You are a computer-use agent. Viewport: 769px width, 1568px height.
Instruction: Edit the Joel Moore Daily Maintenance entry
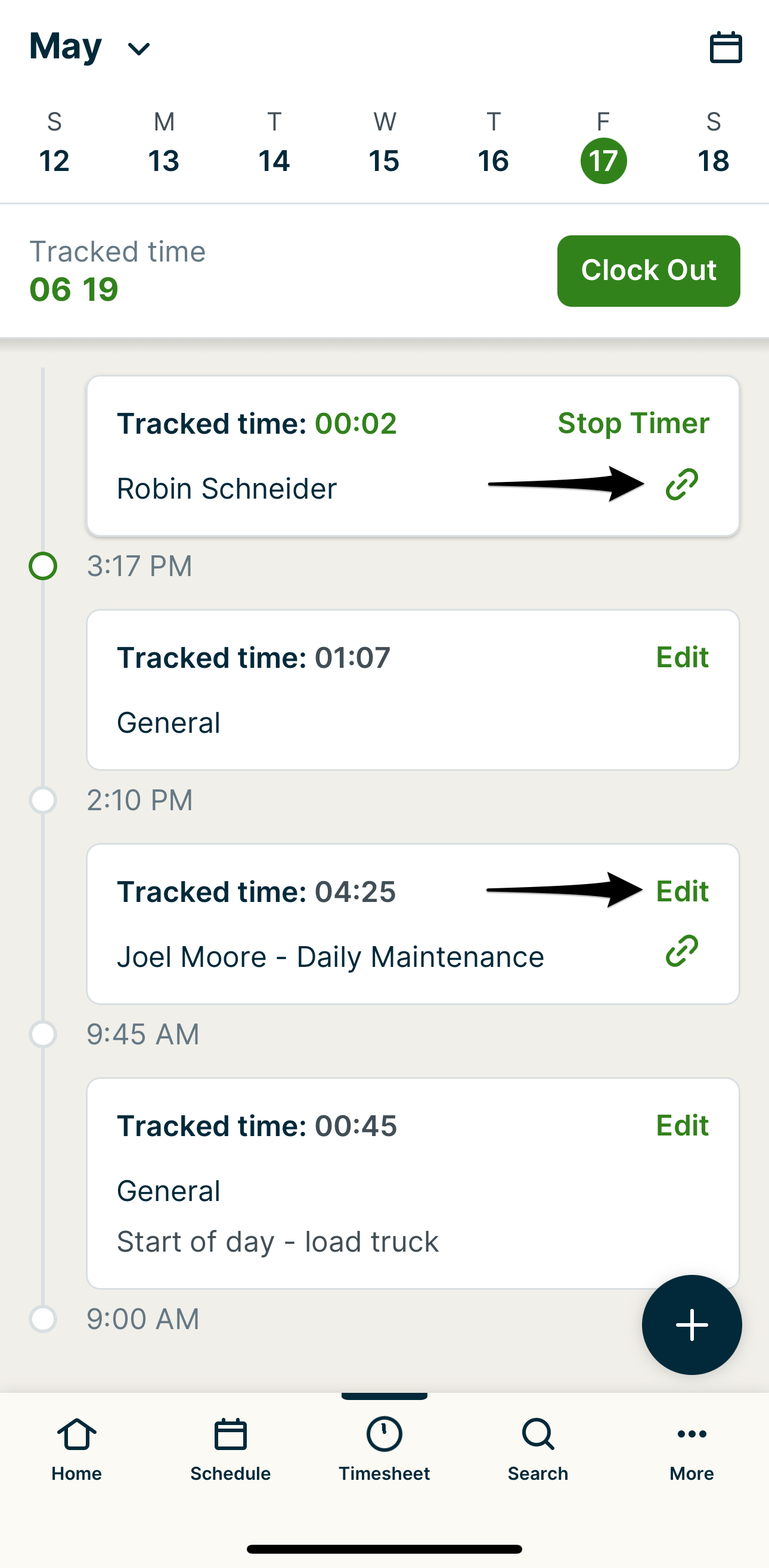pyautogui.click(x=682, y=892)
